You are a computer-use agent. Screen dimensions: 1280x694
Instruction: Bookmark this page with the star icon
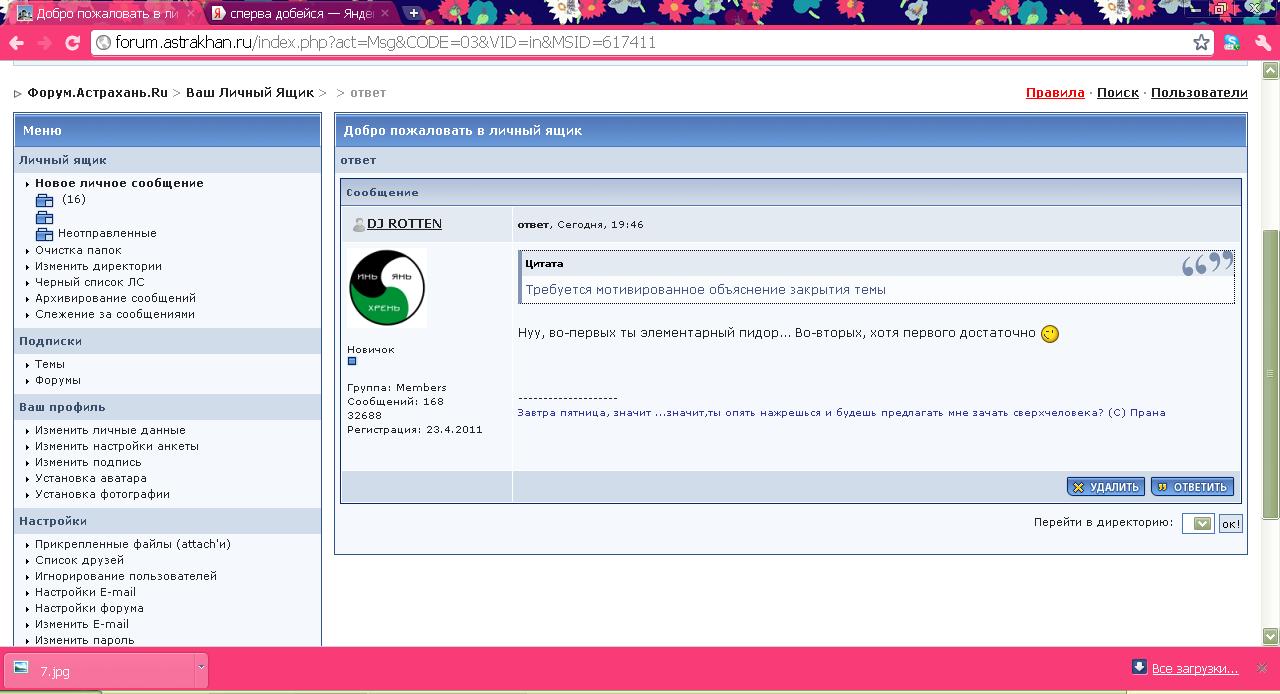click(x=1201, y=42)
